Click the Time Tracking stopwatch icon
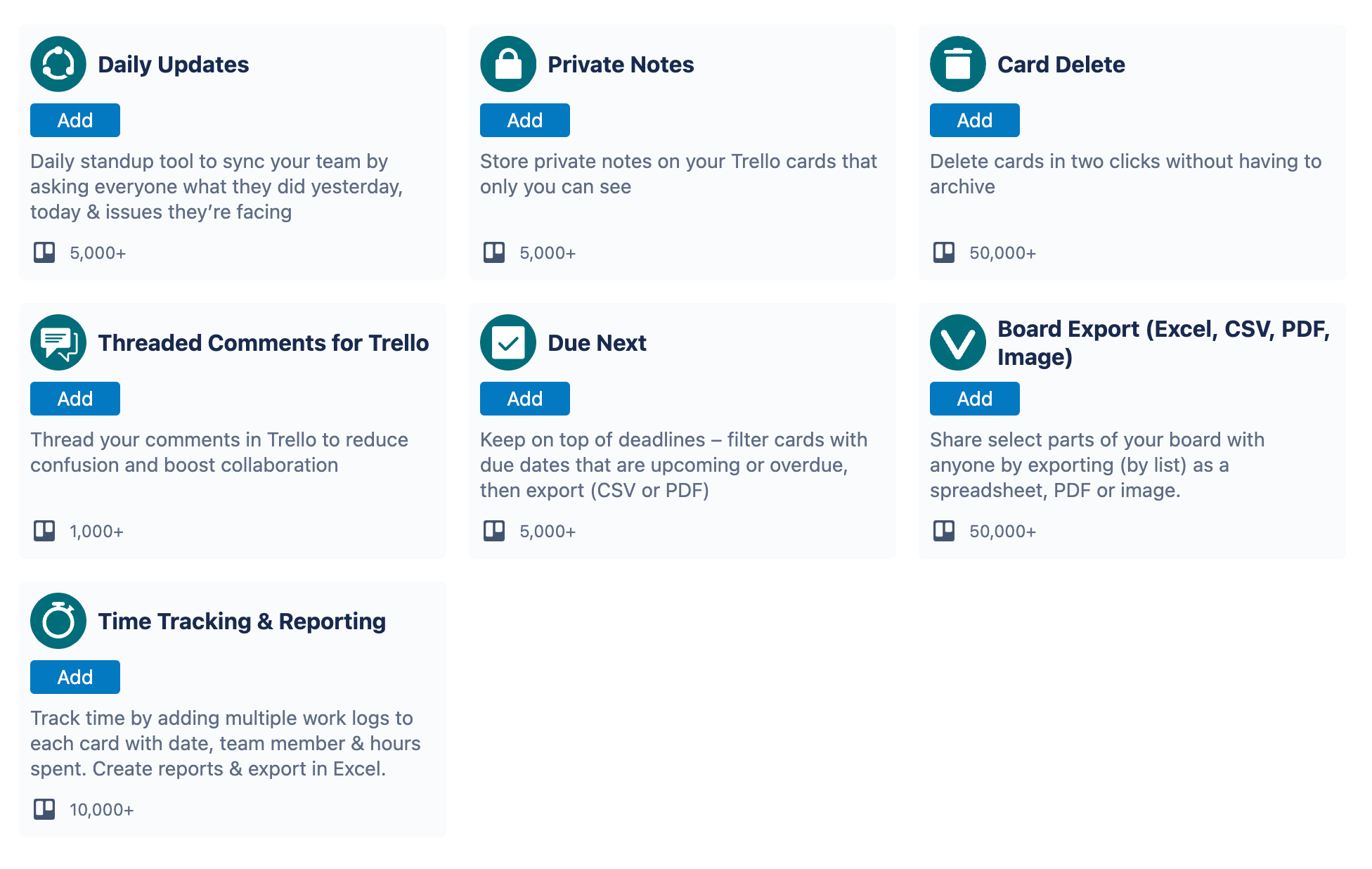The image size is (1372, 869). [58, 621]
